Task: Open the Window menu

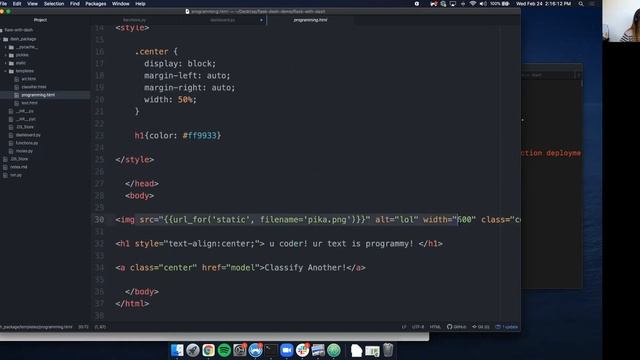Action: point(120,4)
